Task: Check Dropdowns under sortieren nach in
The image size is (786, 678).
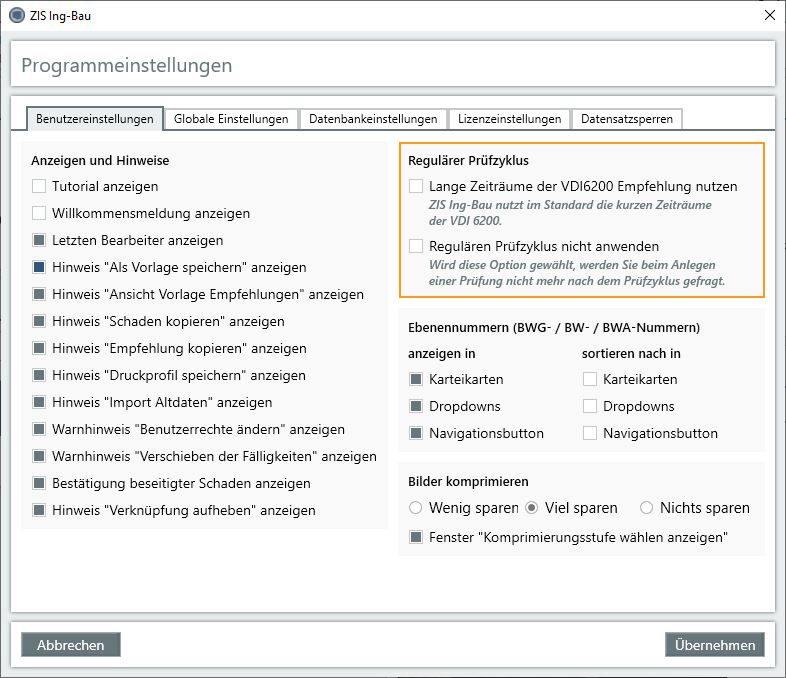Action: click(x=590, y=406)
